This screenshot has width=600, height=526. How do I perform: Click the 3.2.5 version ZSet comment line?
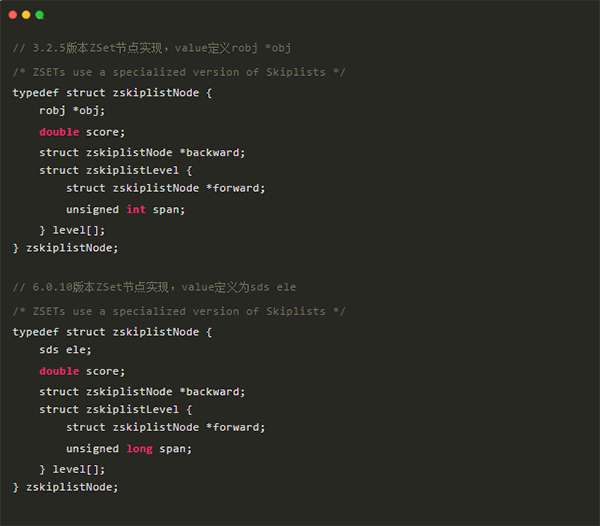pyautogui.click(x=152, y=48)
